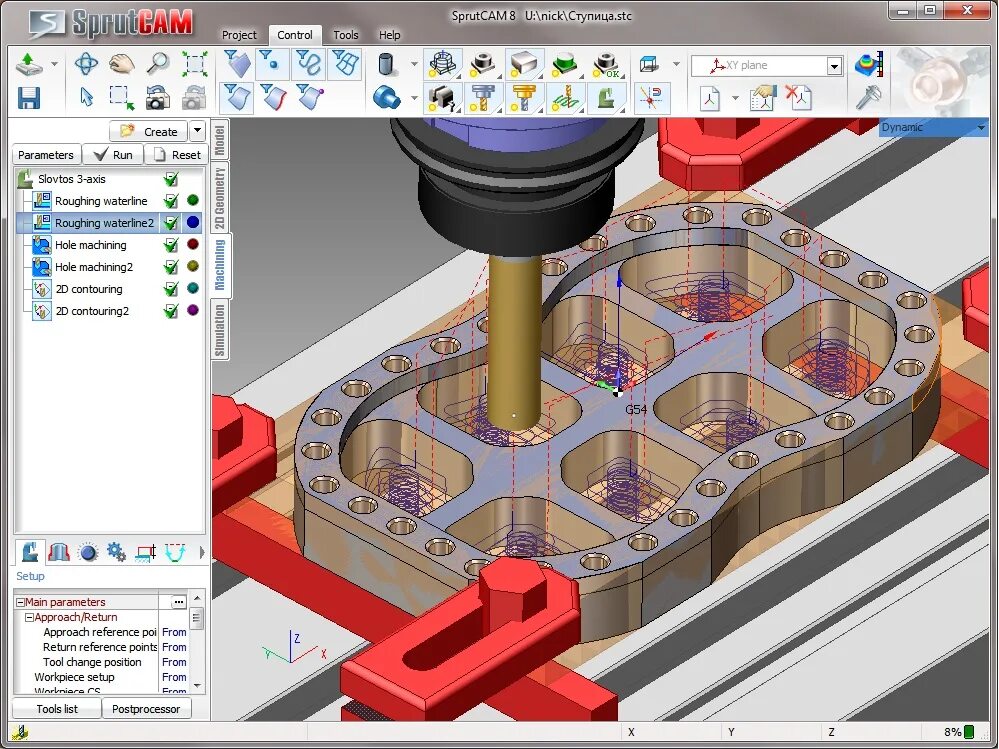Viewport: 999px width, 749px height.
Task: Open the XY plane dropdown
Action: [x=834, y=66]
